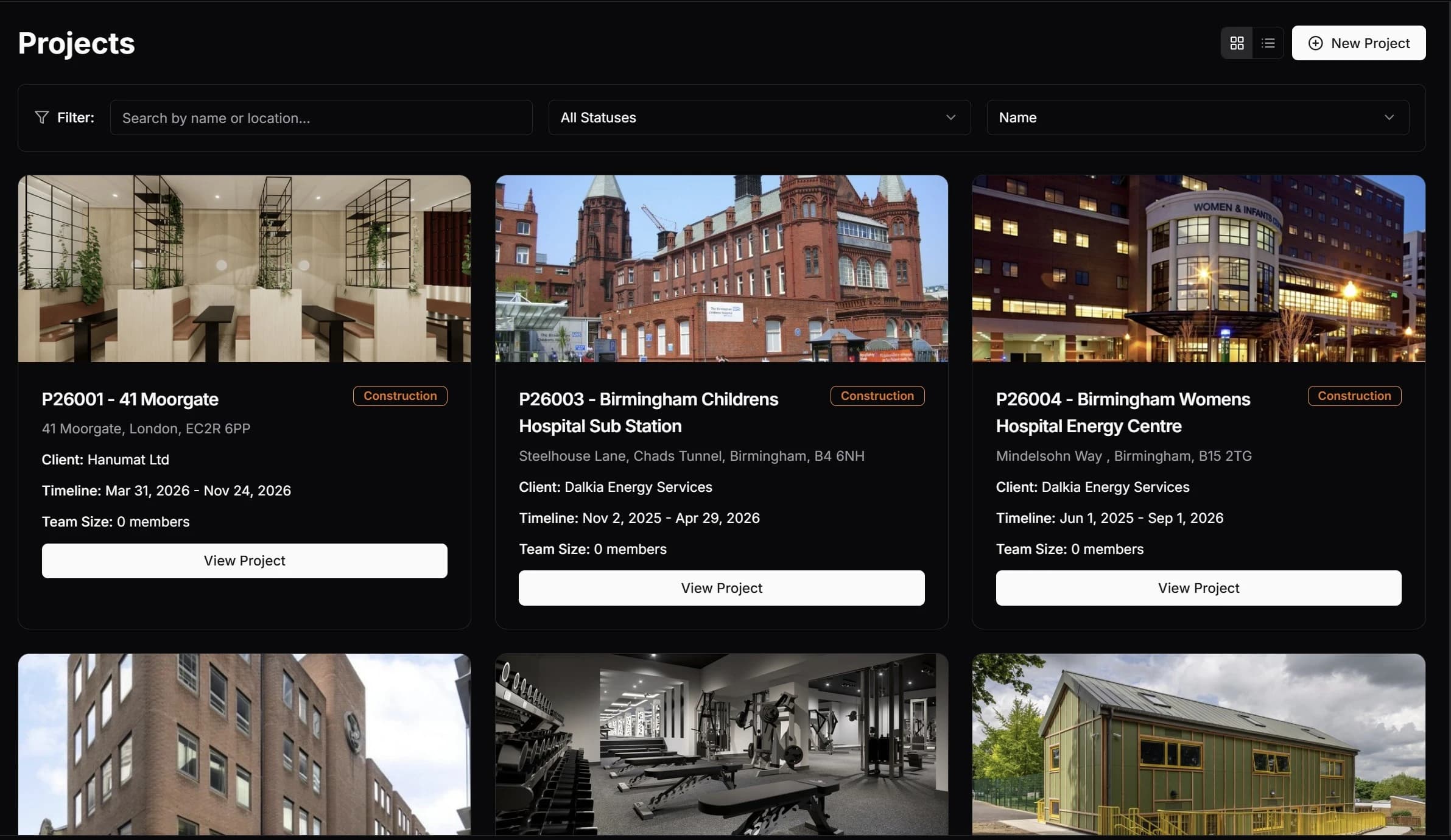Toggle the Construction badge on P26003

point(877,396)
